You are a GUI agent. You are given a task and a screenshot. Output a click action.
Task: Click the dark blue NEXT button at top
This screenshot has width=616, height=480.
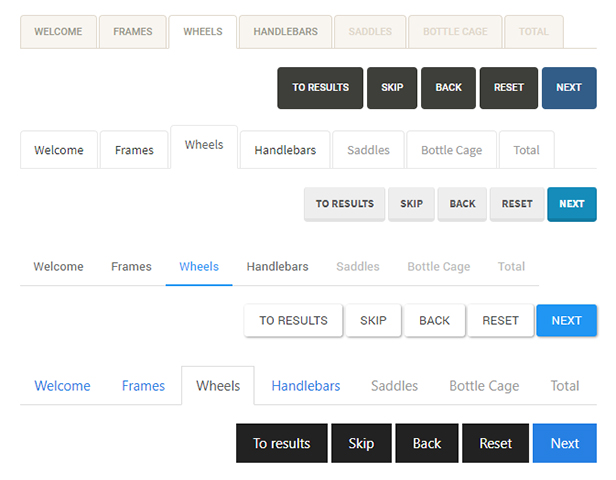coord(569,88)
